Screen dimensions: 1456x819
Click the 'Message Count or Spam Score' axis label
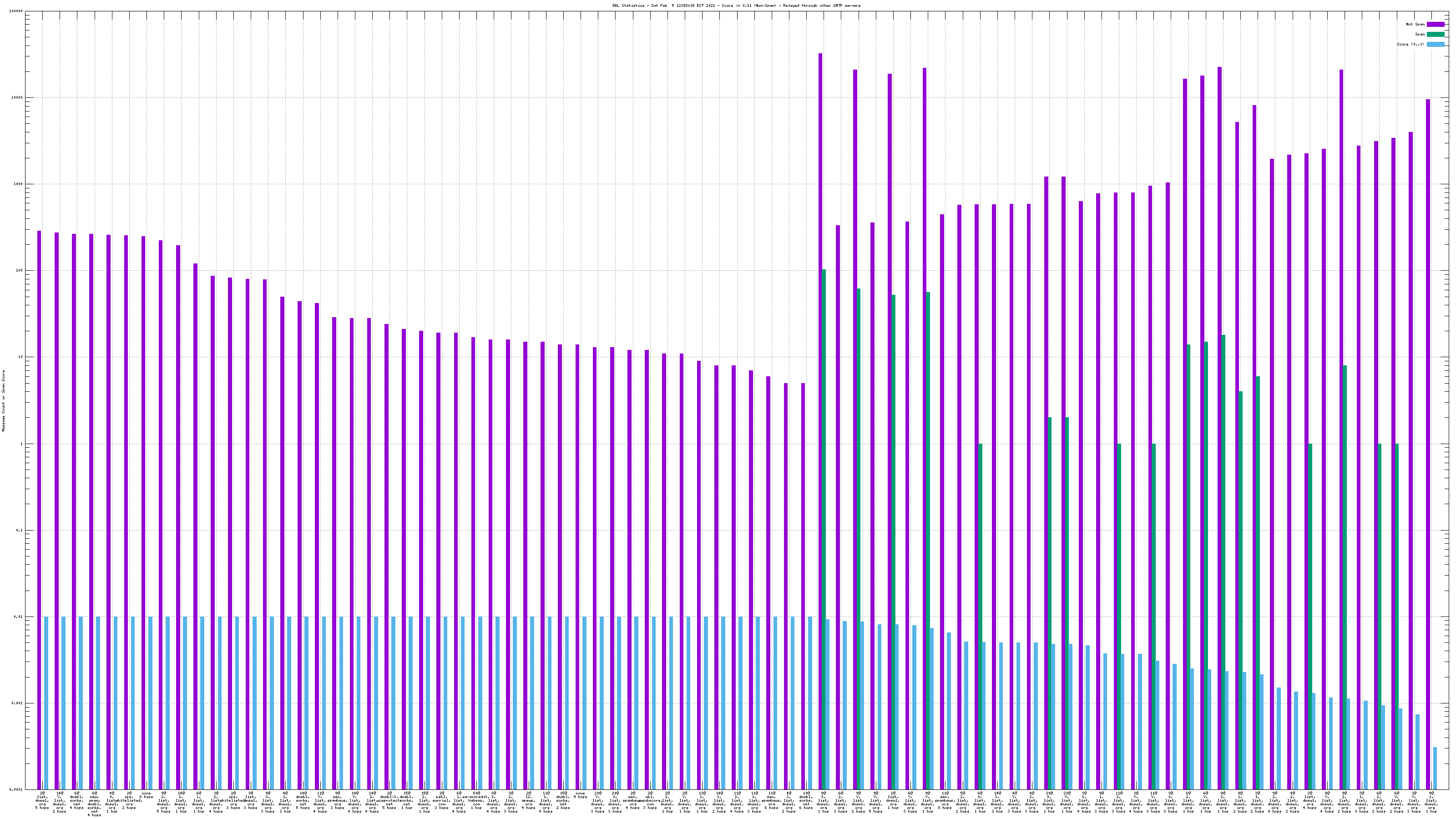click(x=3, y=401)
